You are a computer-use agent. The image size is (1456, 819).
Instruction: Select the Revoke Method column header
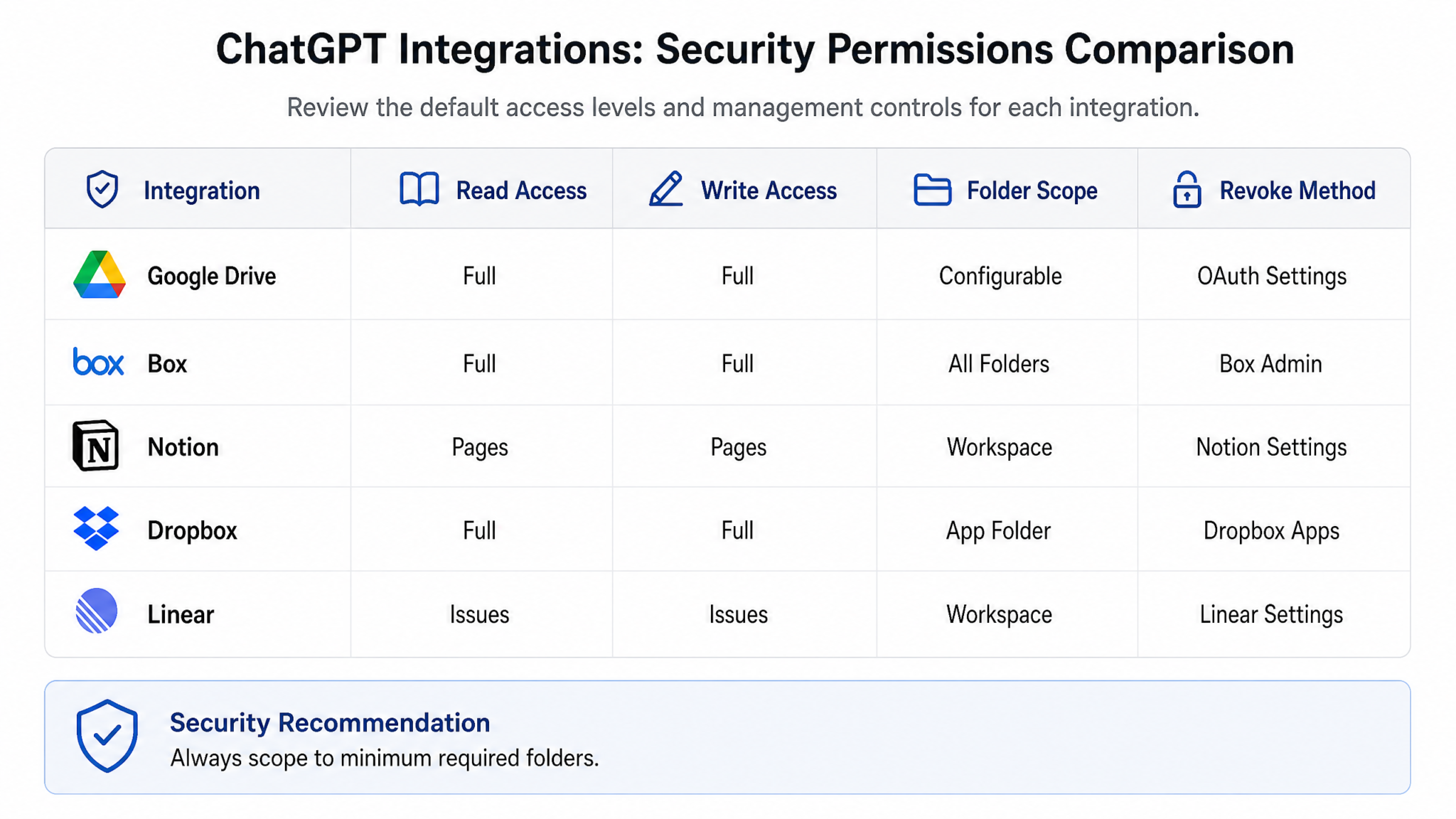pyautogui.click(x=1274, y=190)
